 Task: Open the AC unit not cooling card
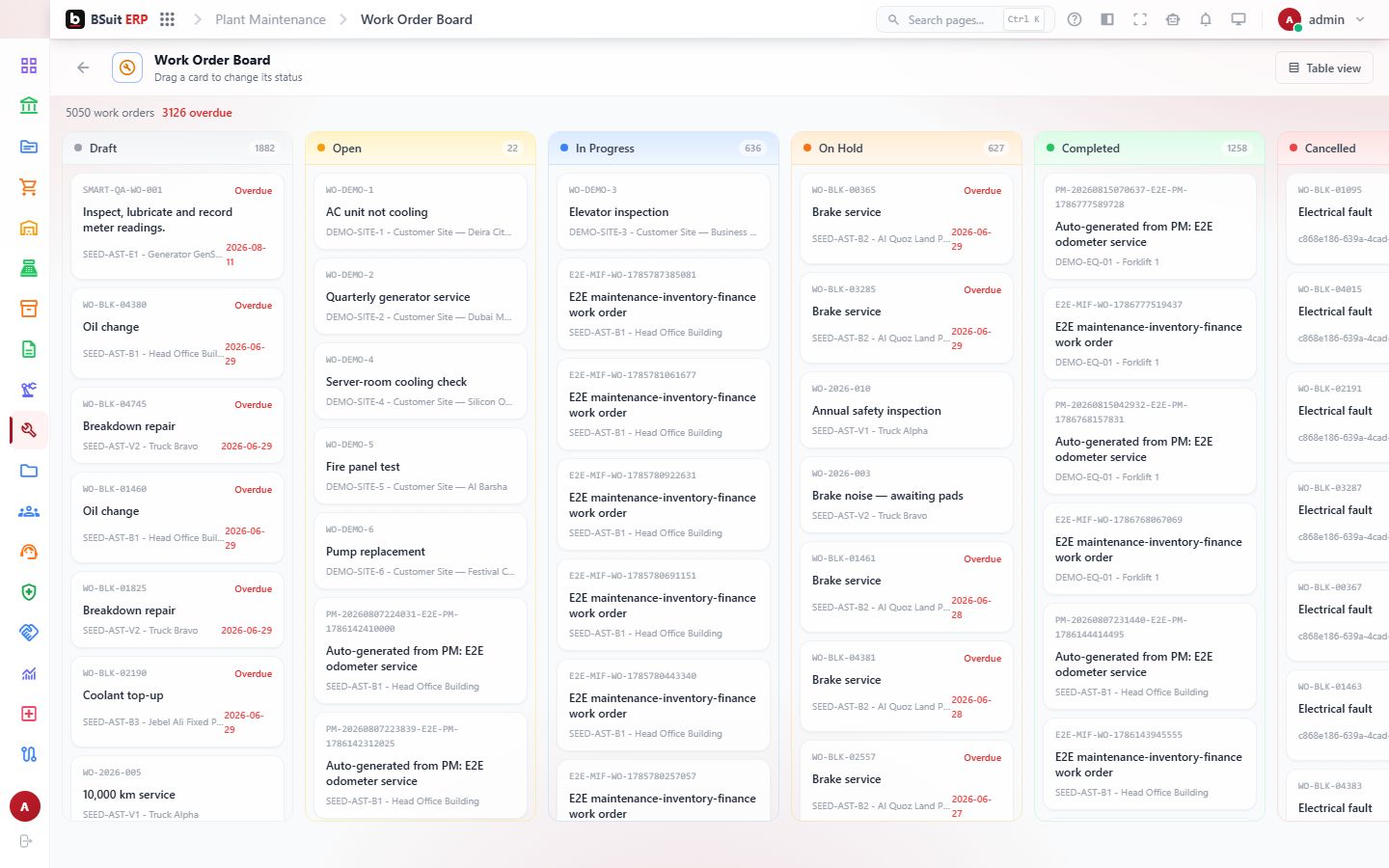421,211
